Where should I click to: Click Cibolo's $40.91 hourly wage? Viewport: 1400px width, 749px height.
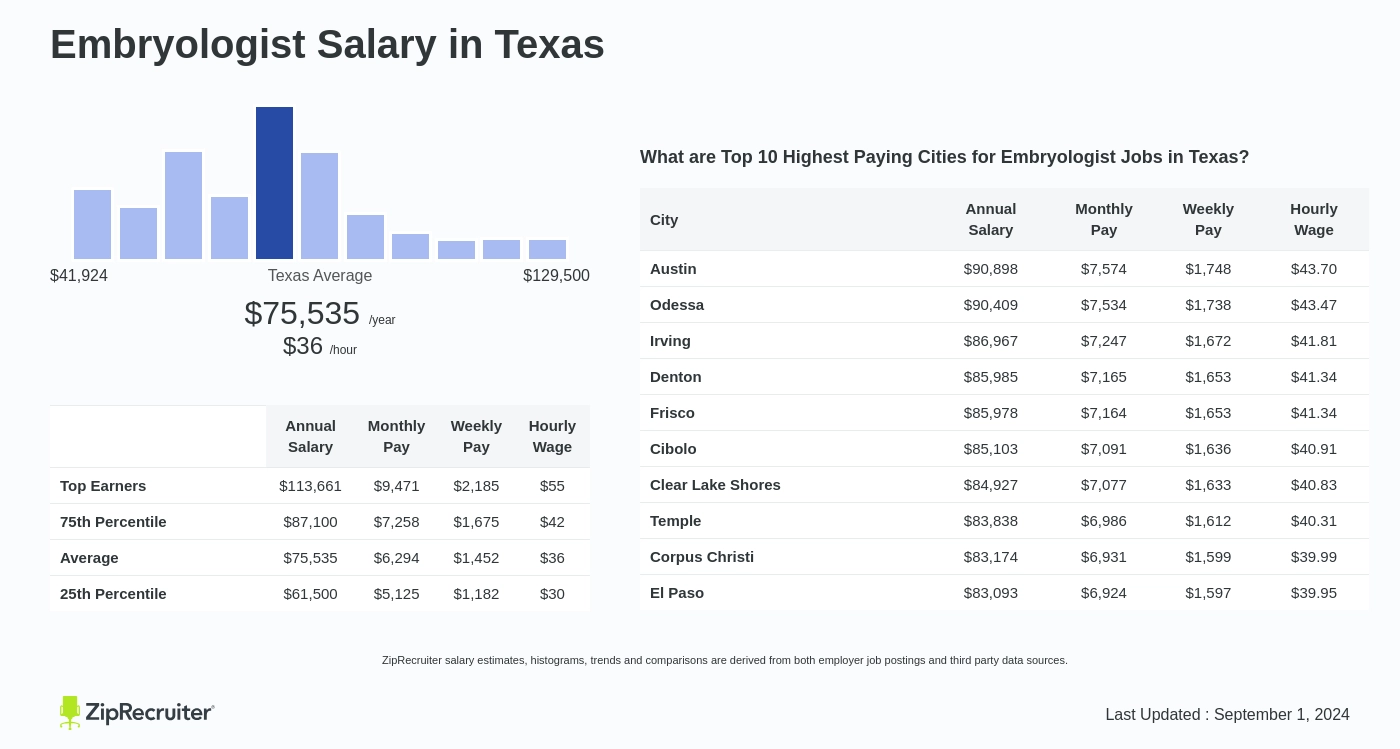1314,449
